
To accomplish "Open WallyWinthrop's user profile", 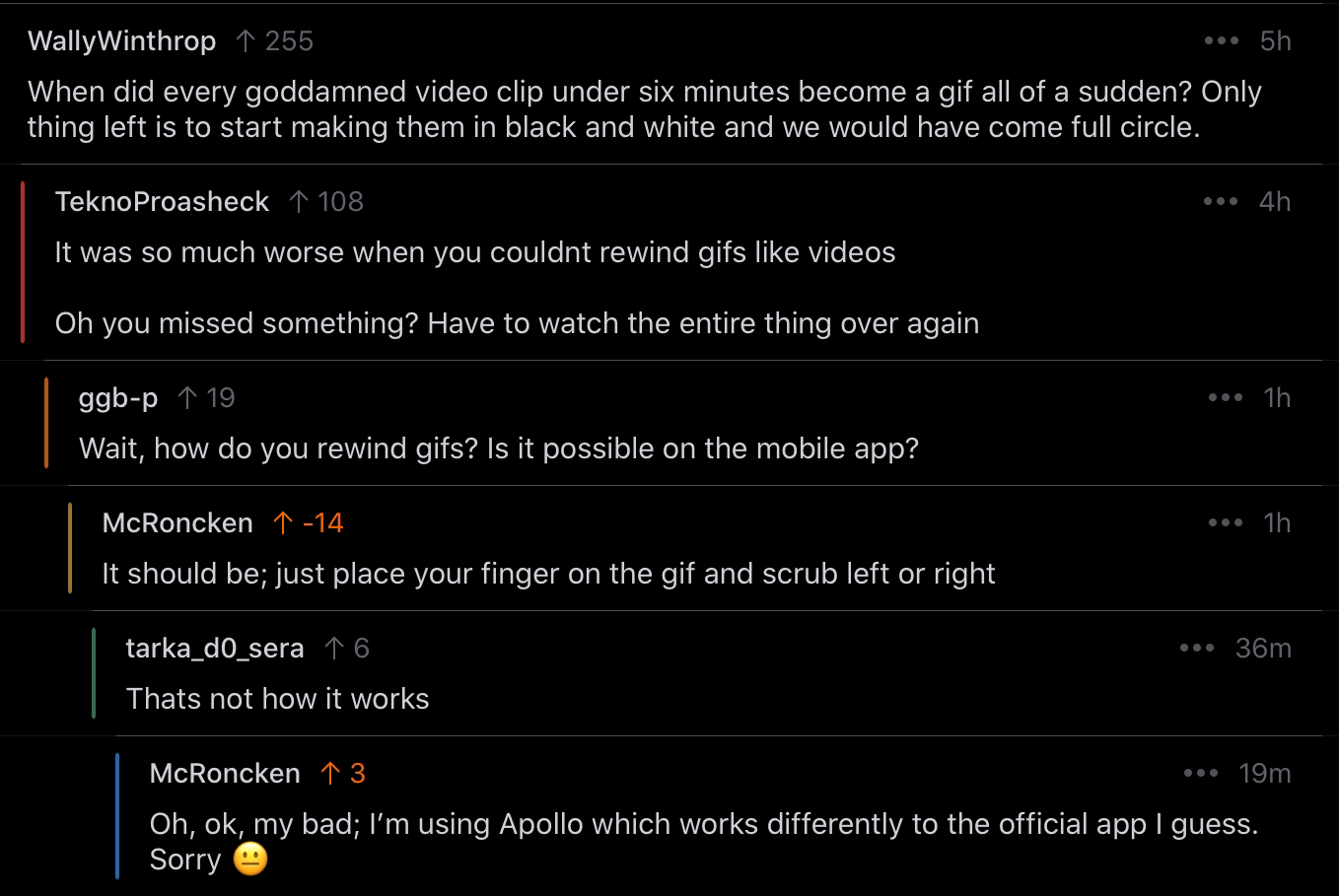I will (x=121, y=41).
